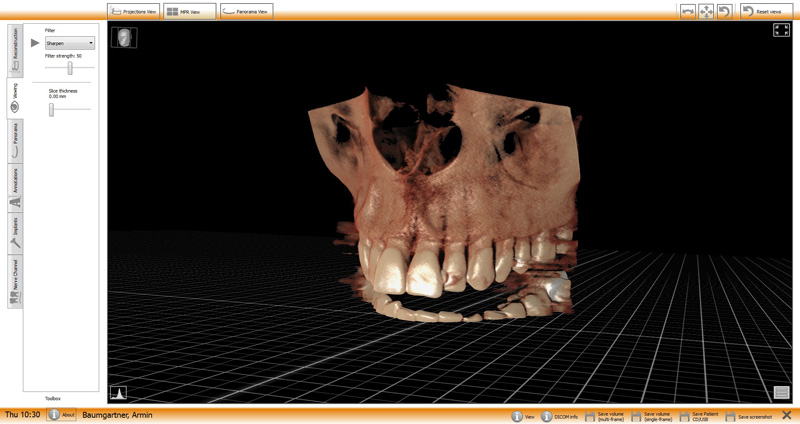Click the undo rotation arrow icon
800x424 pixels.
pos(724,11)
